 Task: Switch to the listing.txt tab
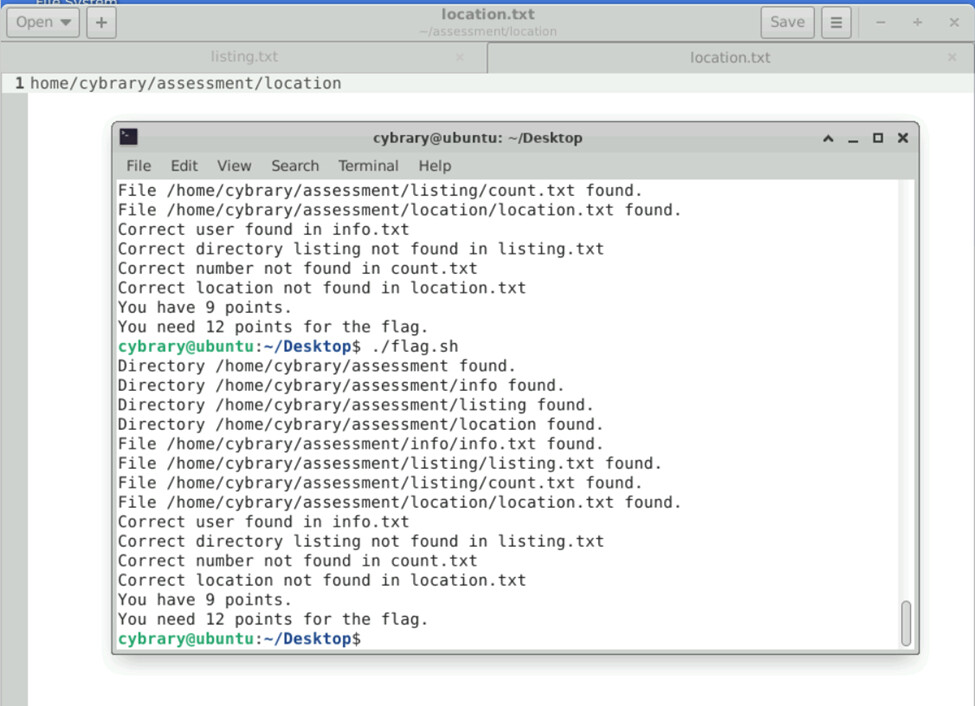244,58
